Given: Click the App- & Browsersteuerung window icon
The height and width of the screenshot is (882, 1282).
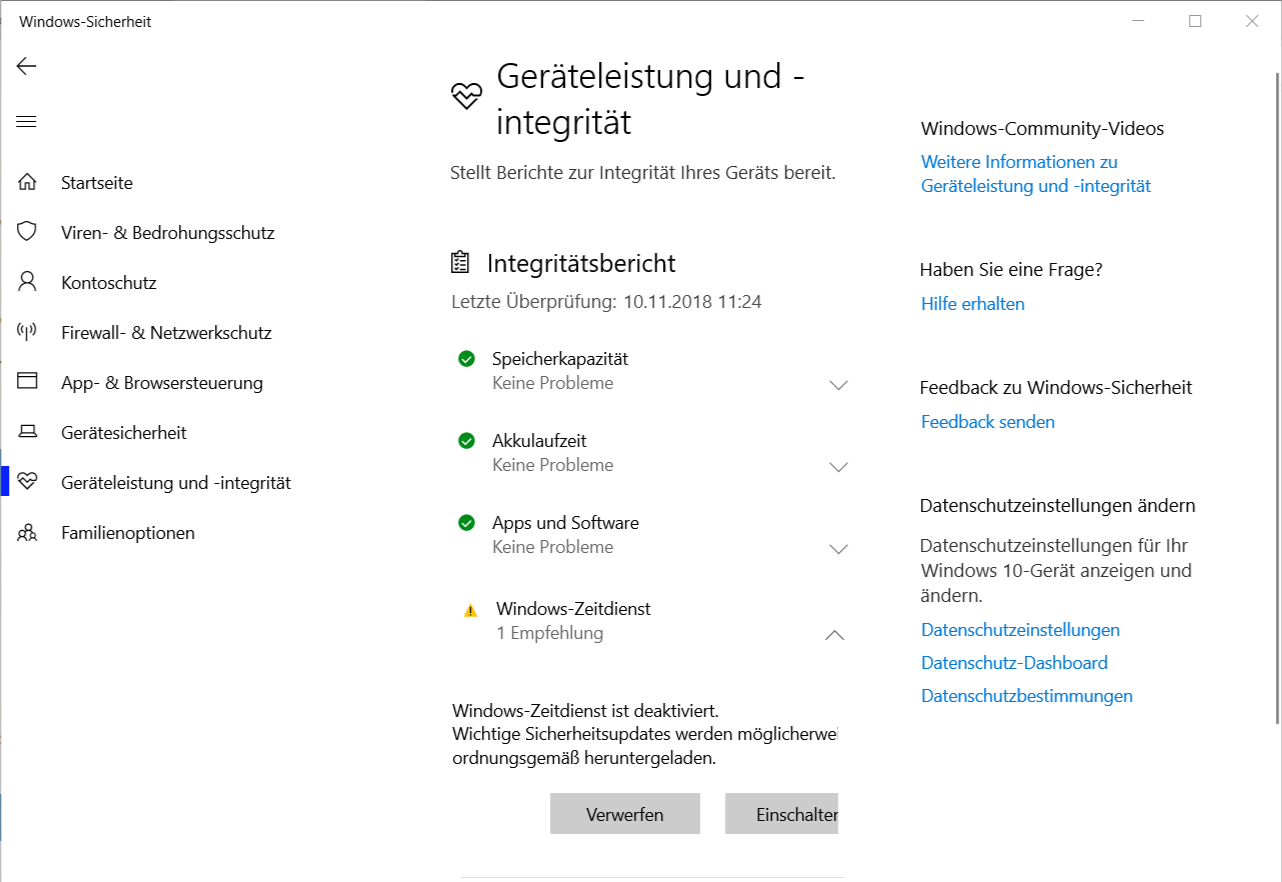Looking at the screenshot, I should (x=27, y=382).
